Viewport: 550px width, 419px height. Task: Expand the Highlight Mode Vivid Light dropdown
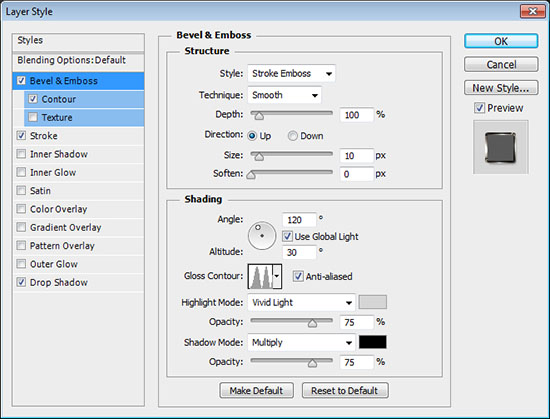click(x=302, y=302)
